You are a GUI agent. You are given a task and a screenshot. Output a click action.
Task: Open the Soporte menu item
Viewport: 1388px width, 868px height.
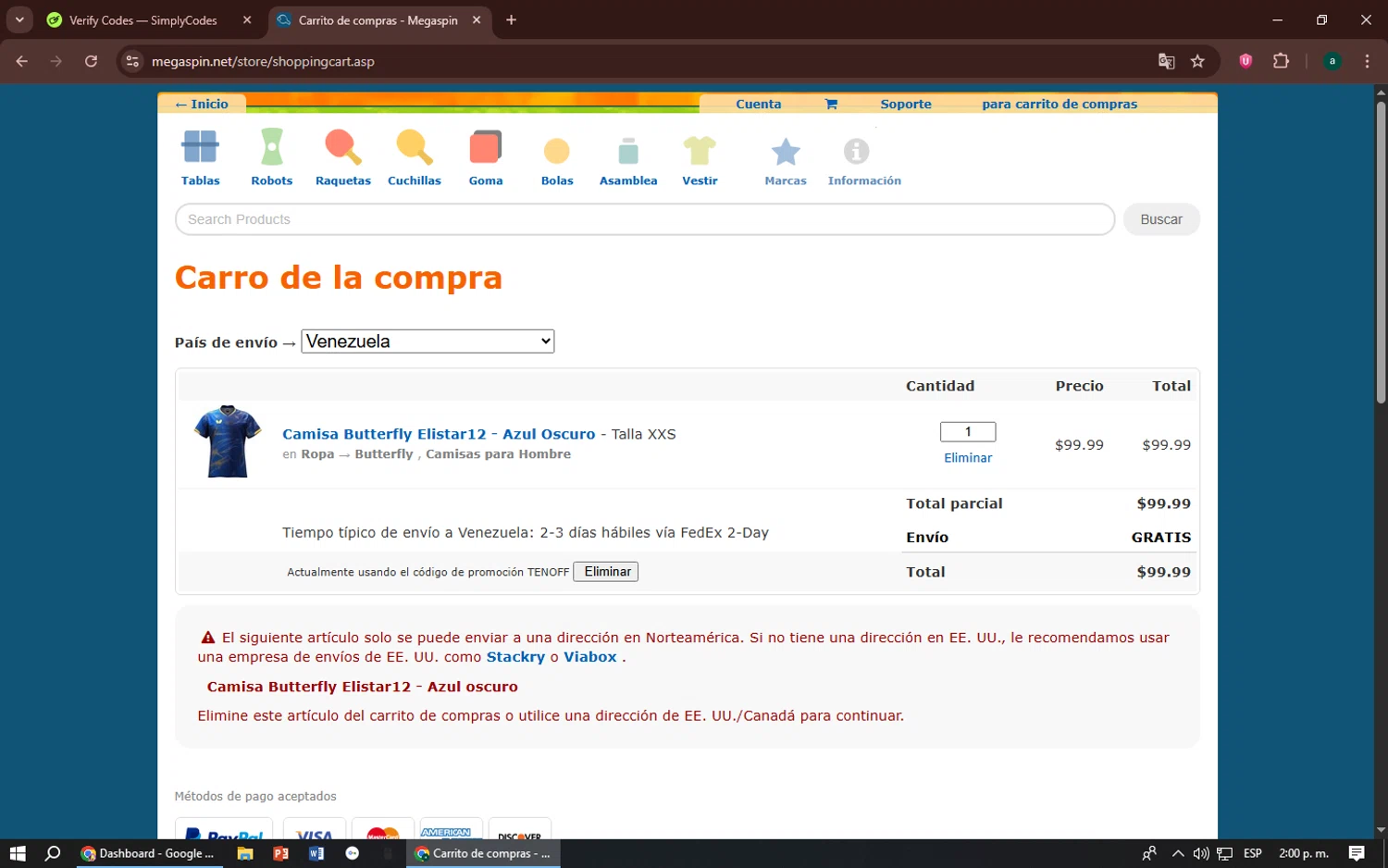(906, 104)
